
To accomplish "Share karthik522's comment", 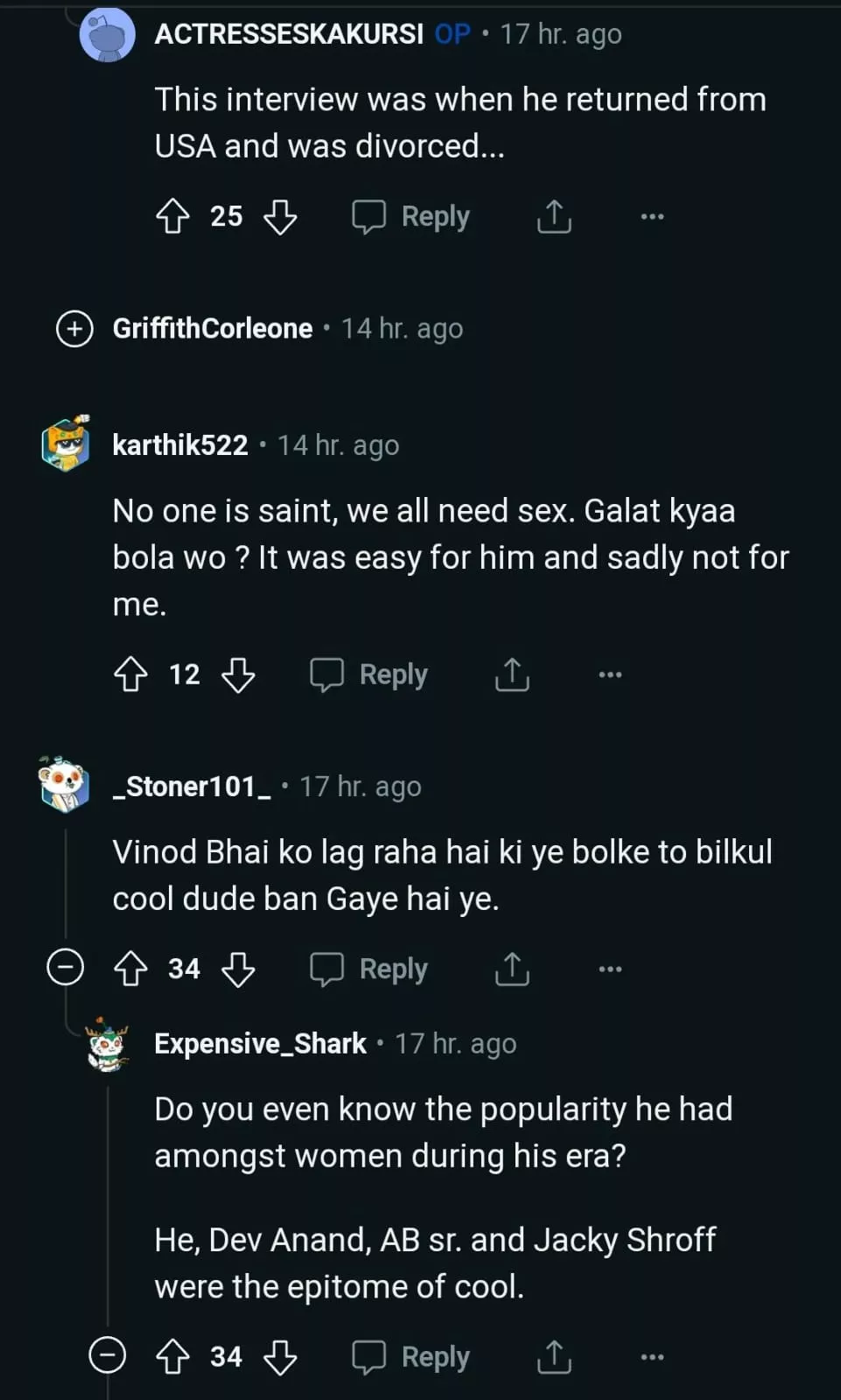I will [x=512, y=675].
